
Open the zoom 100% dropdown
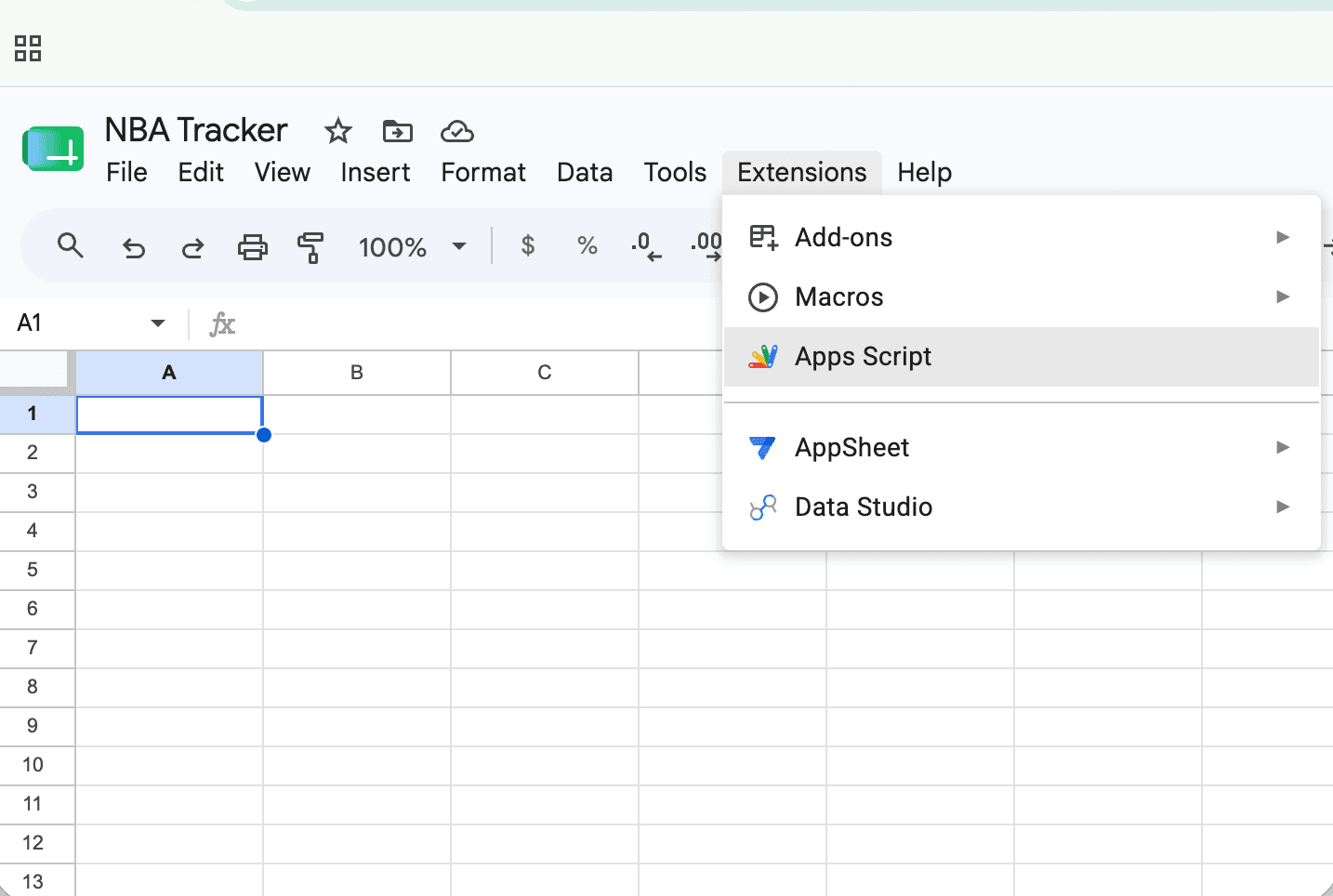point(458,246)
